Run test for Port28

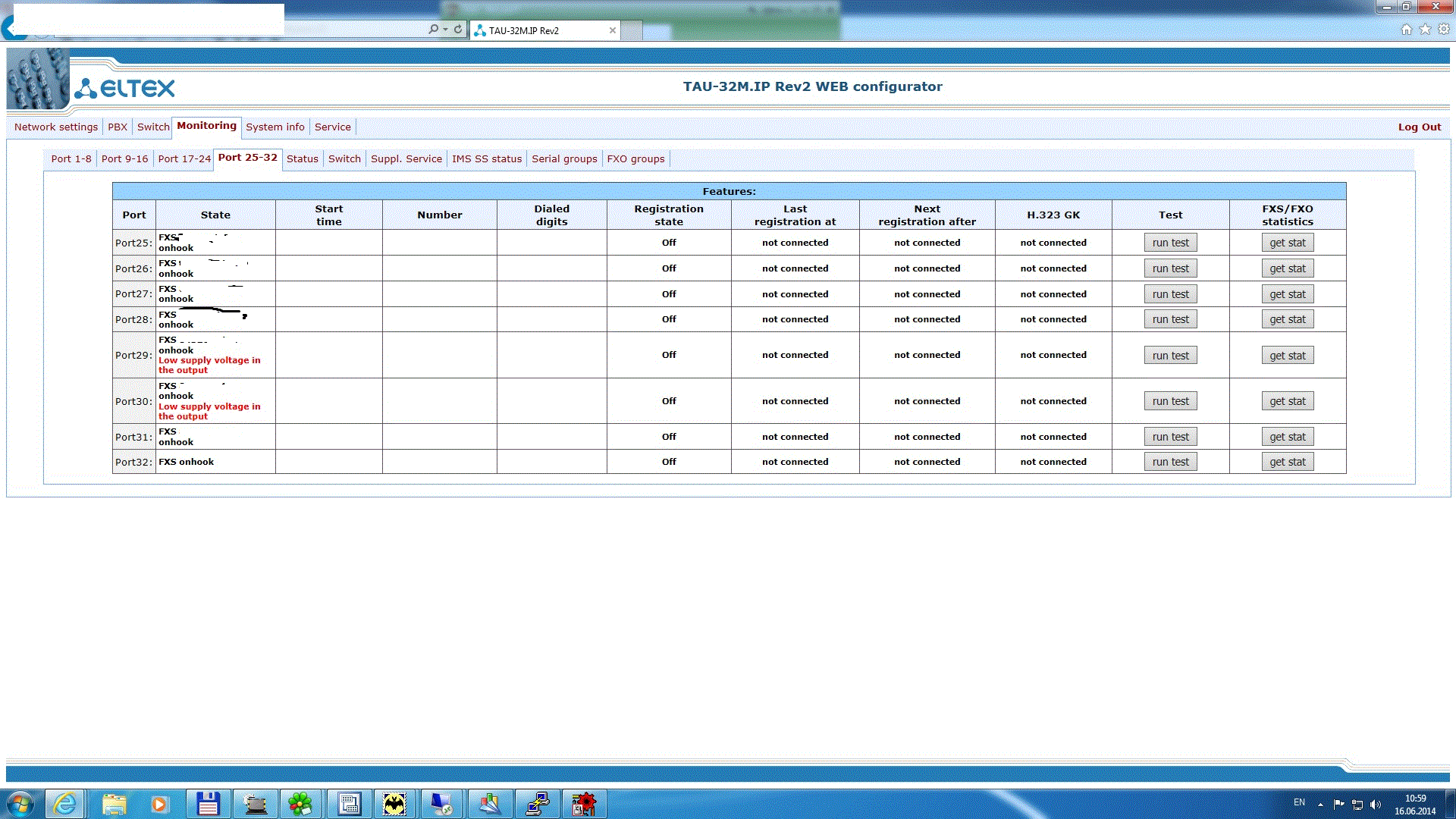click(x=1170, y=319)
